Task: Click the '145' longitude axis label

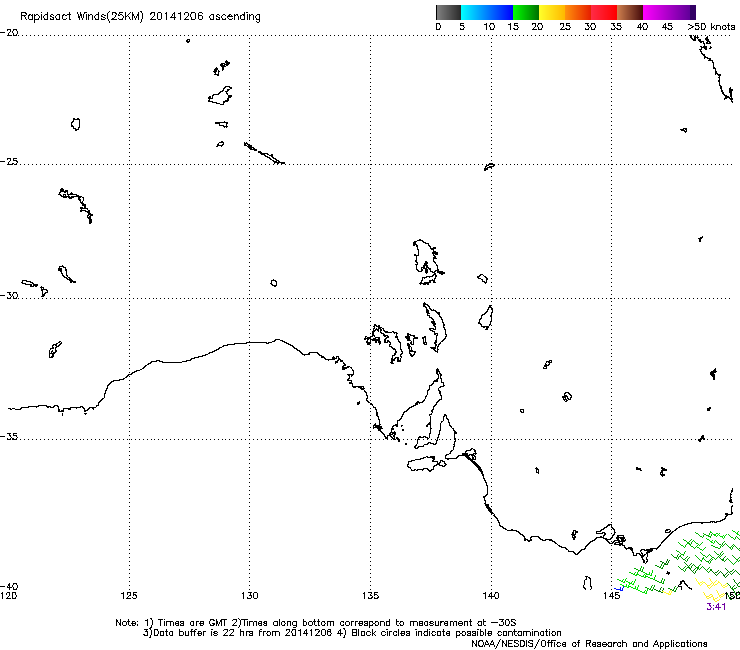Action: [612, 596]
